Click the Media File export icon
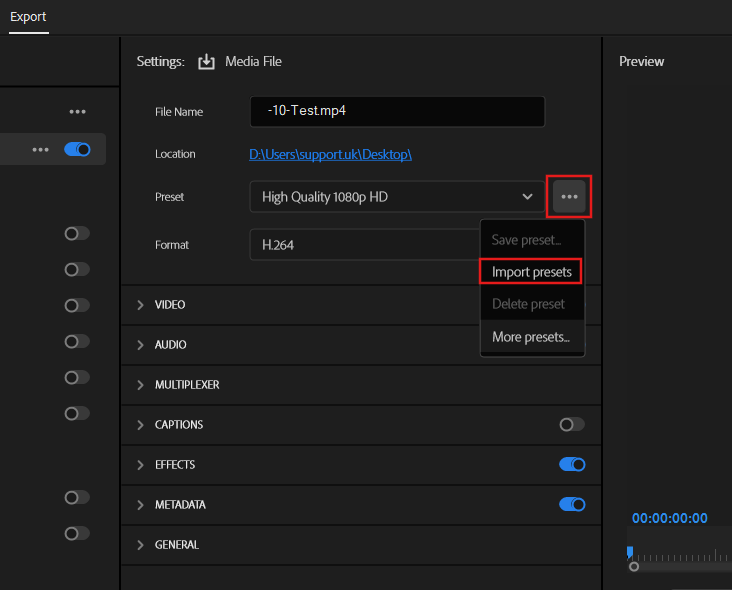The width and height of the screenshot is (732, 590). tap(207, 62)
